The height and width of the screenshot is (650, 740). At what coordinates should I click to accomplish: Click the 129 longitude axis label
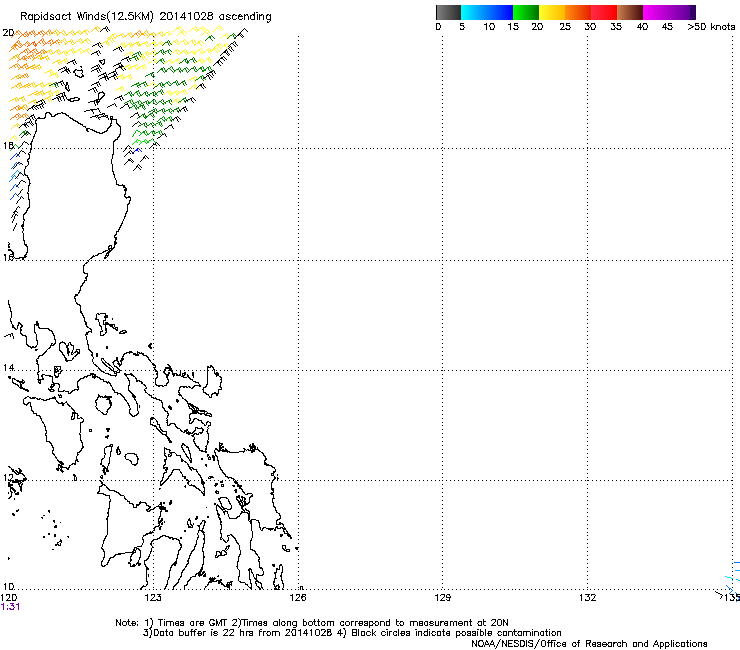[442, 598]
